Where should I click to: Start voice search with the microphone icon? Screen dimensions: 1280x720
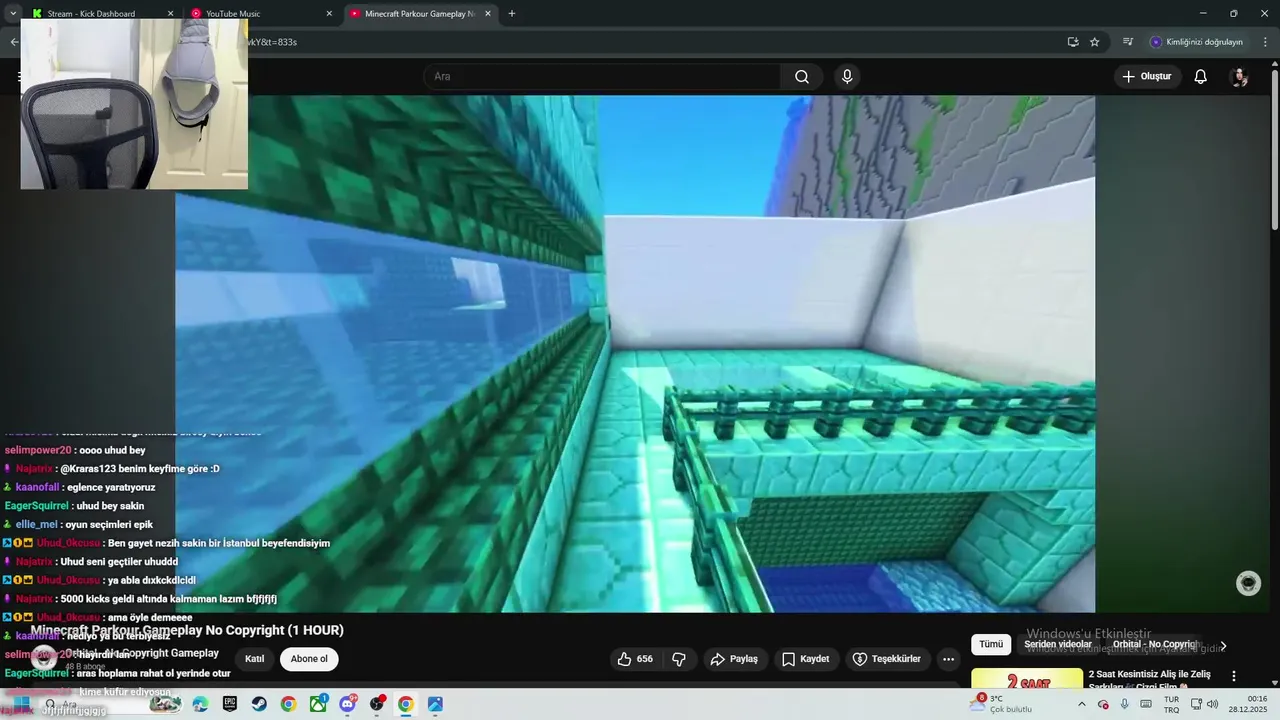click(x=847, y=76)
